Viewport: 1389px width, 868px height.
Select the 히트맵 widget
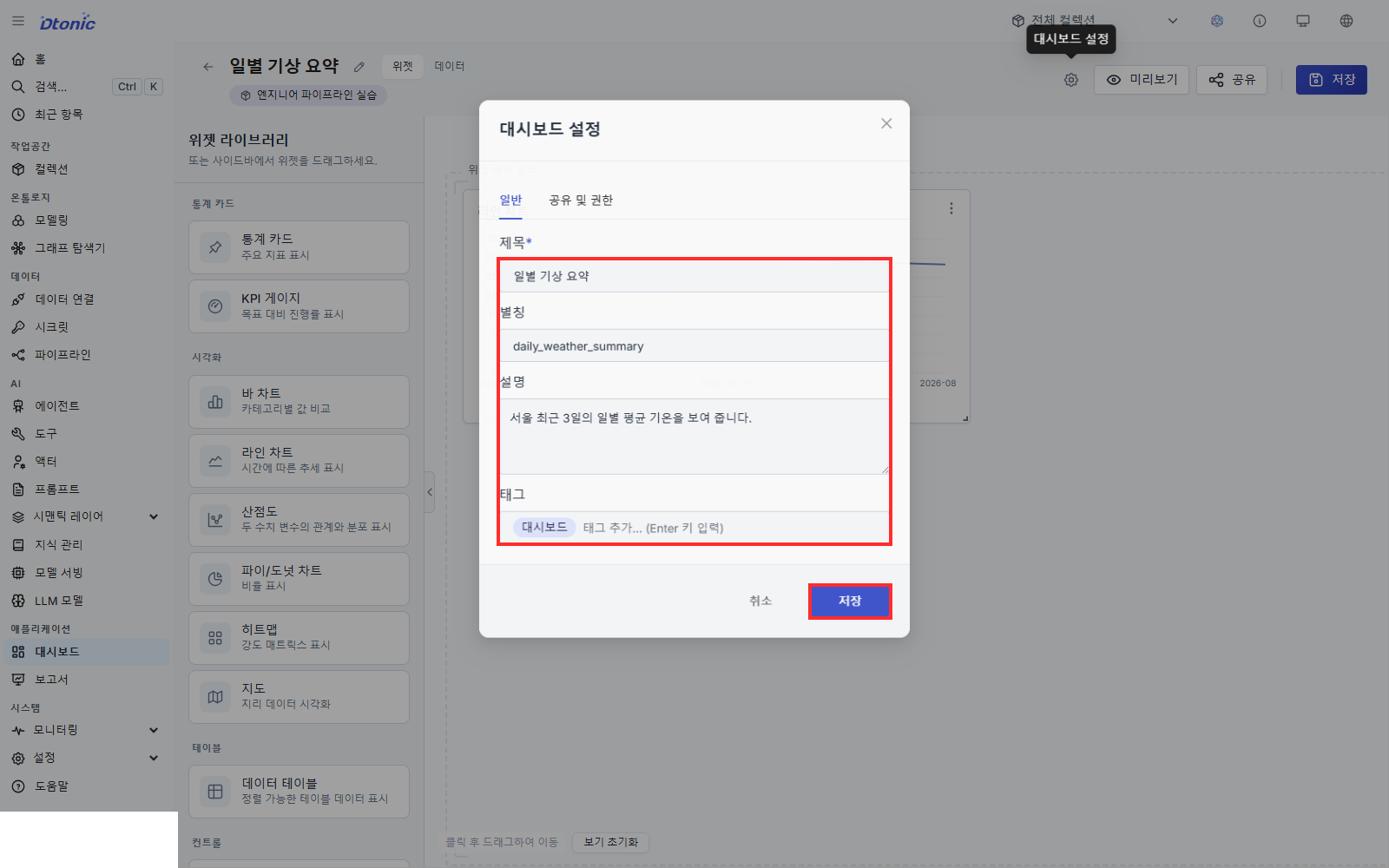point(299,638)
